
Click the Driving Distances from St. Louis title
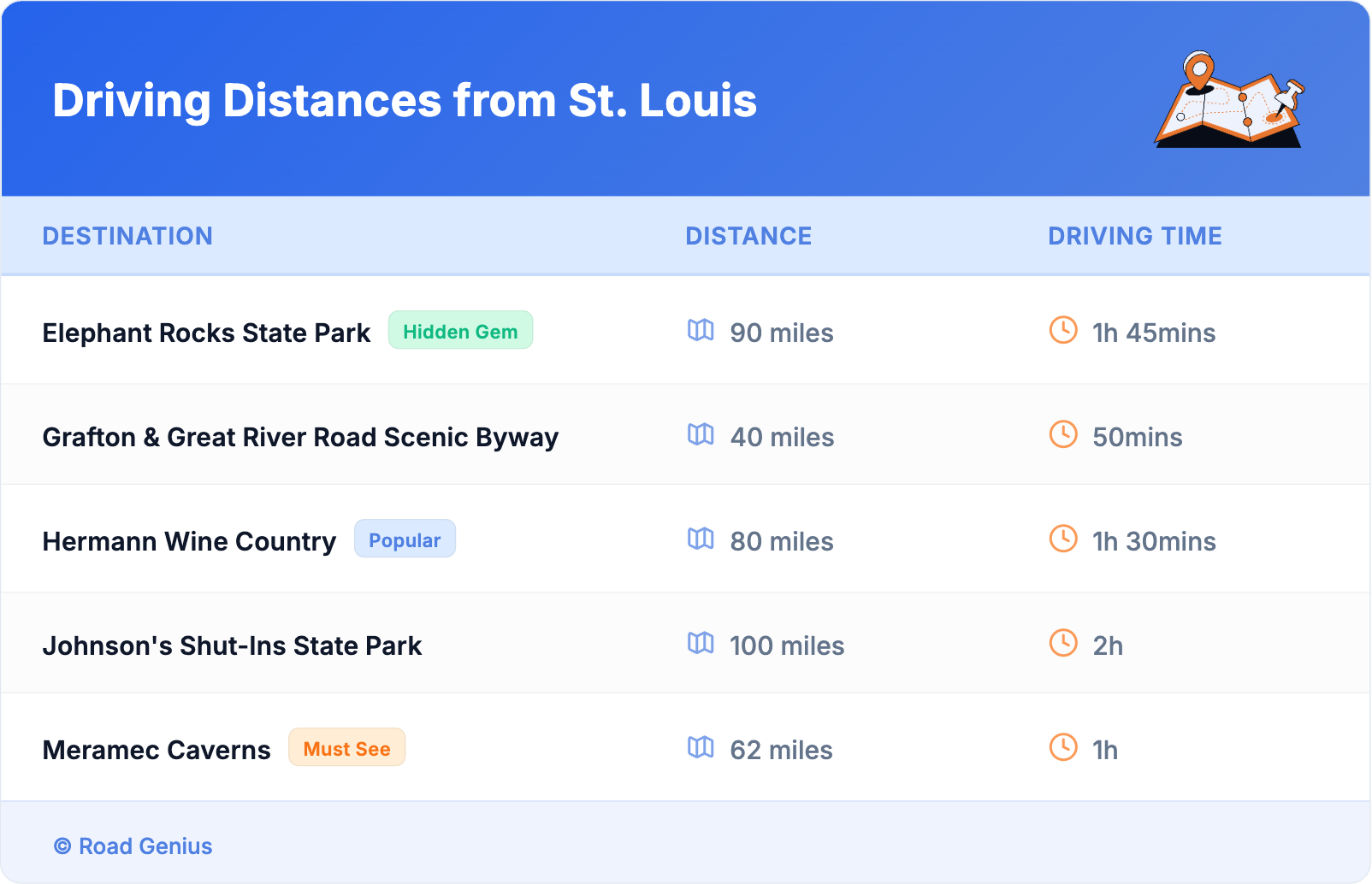pyautogui.click(x=405, y=101)
